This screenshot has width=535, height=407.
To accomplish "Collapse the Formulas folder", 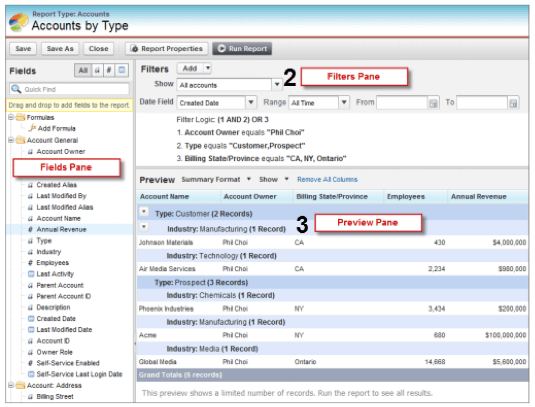I will (x=11, y=117).
